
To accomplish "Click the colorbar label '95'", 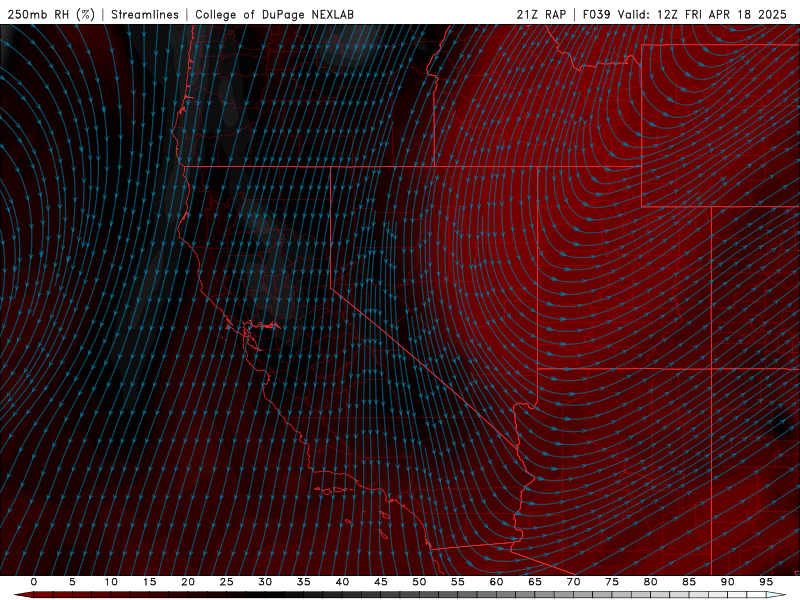I will click(766, 582).
